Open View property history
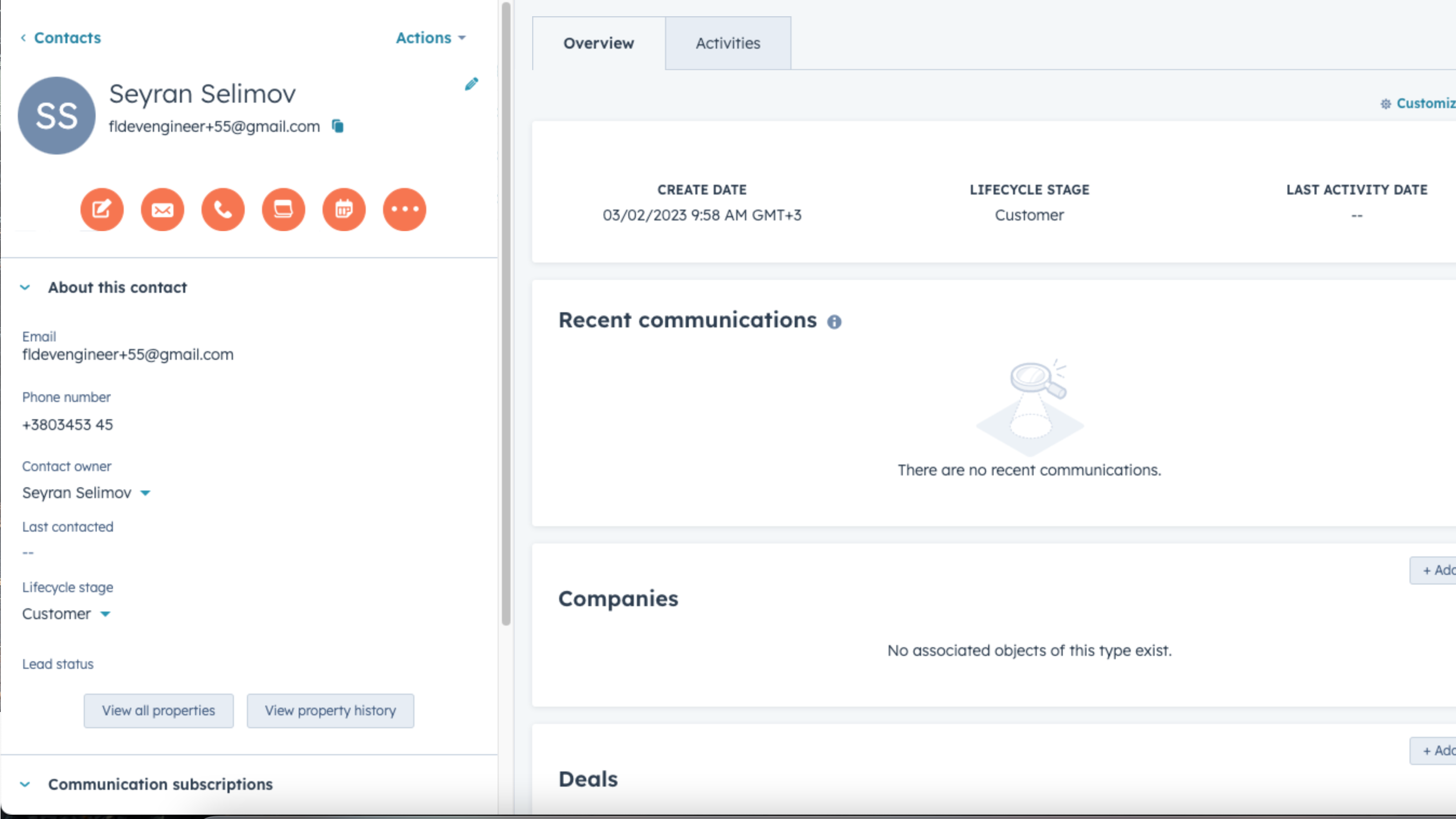The image size is (1456, 819). (330, 710)
